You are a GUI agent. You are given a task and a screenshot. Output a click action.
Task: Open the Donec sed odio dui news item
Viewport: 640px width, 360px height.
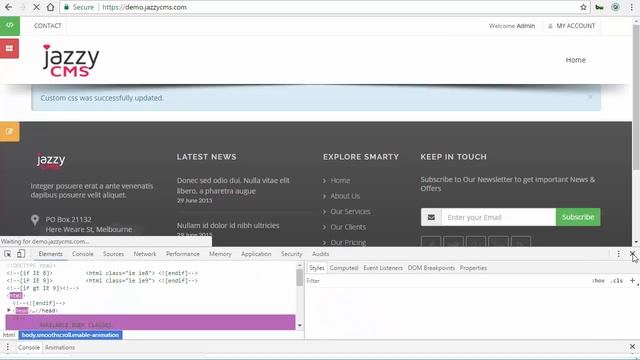click(233, 186)
